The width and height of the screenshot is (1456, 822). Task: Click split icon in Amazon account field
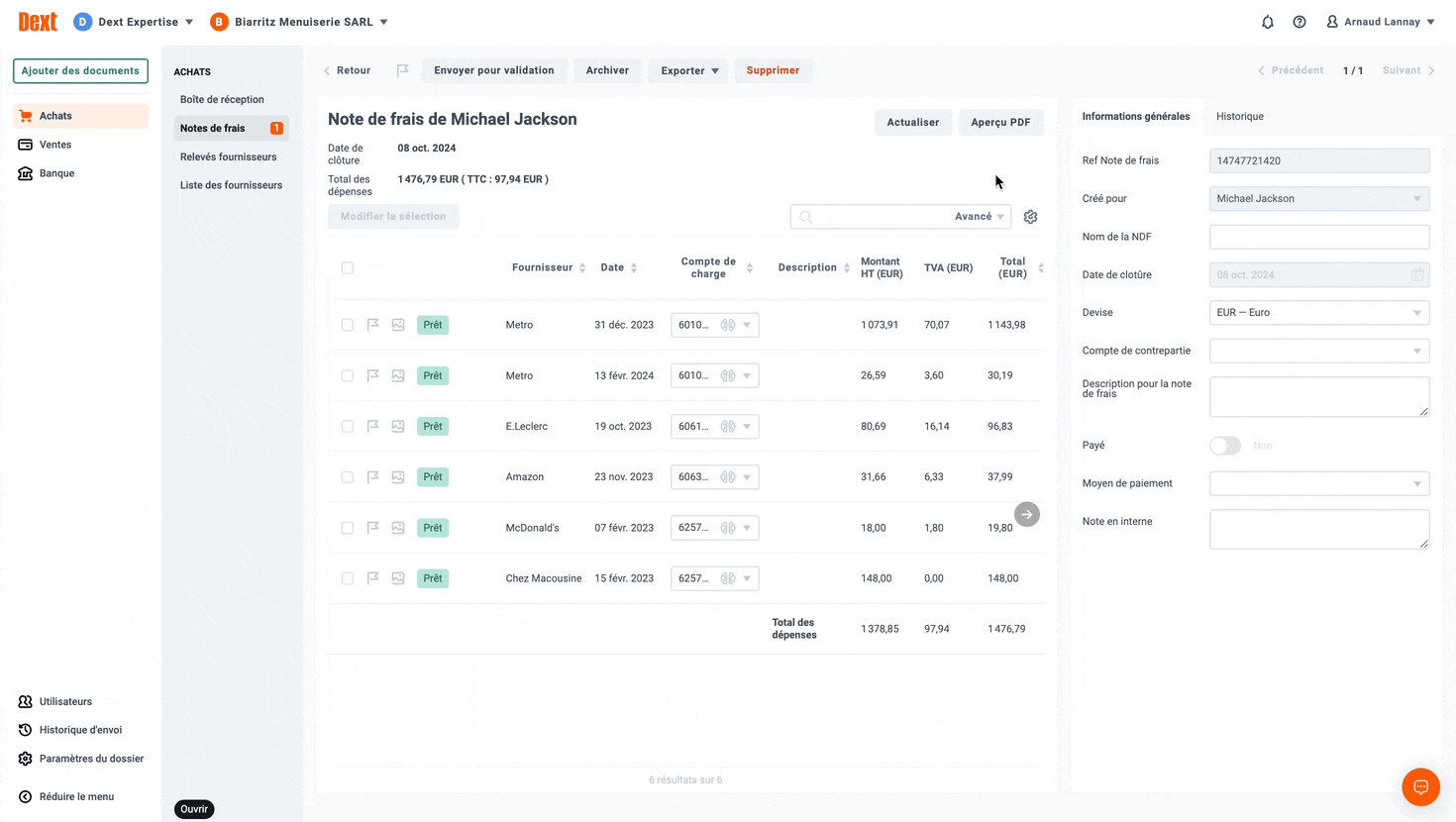click(728, 477)
